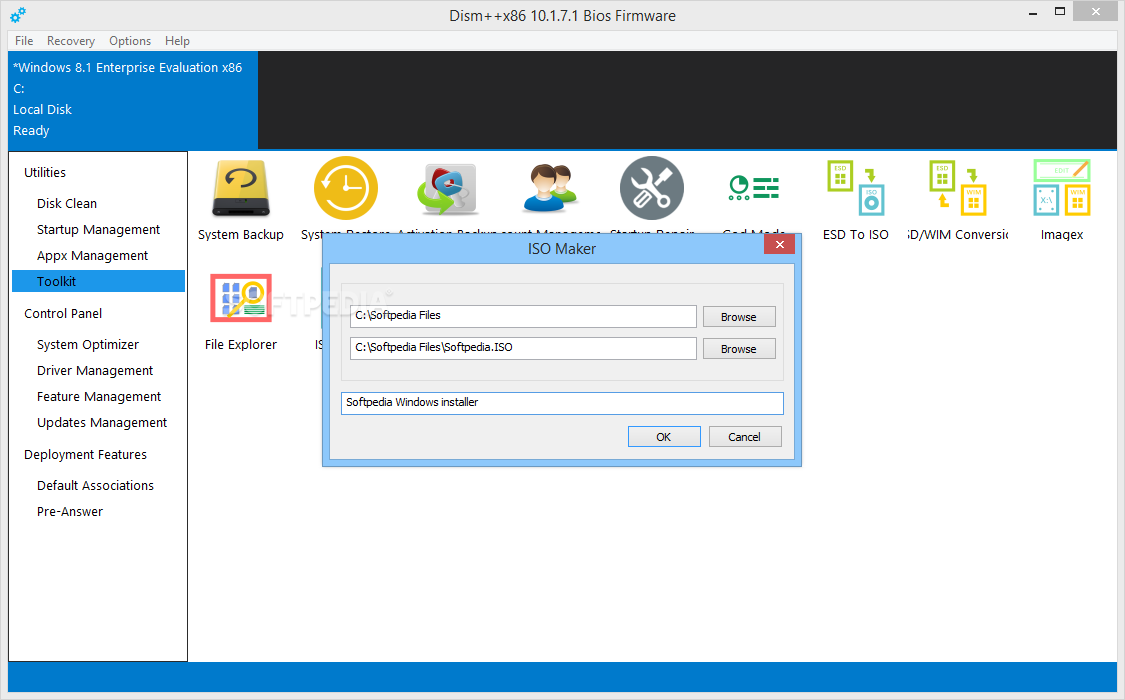Maximize the Dism++ window

click(x=1060, y=12)
